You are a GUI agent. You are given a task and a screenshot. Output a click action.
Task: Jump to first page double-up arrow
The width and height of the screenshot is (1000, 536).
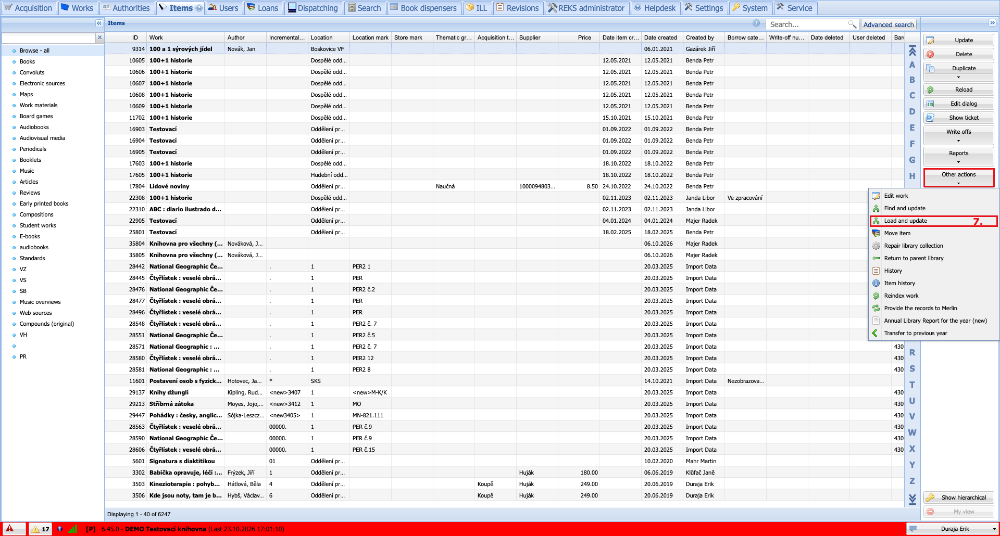pos(912,51)
